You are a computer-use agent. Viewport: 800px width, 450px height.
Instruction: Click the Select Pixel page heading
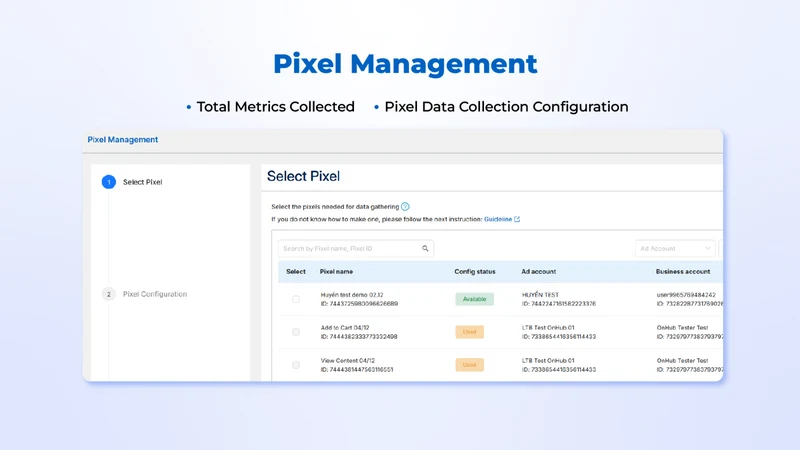pos(304,177)
